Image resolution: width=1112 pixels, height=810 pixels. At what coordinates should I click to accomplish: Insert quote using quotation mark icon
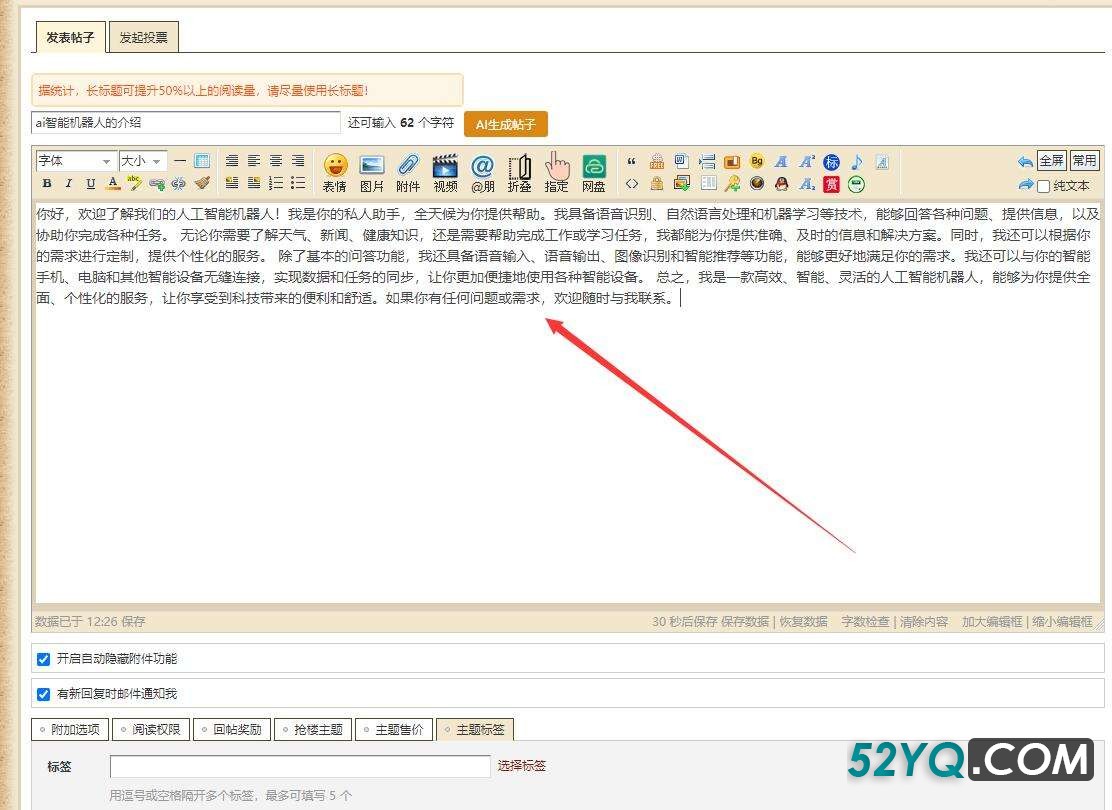click(x=631, y=162)
